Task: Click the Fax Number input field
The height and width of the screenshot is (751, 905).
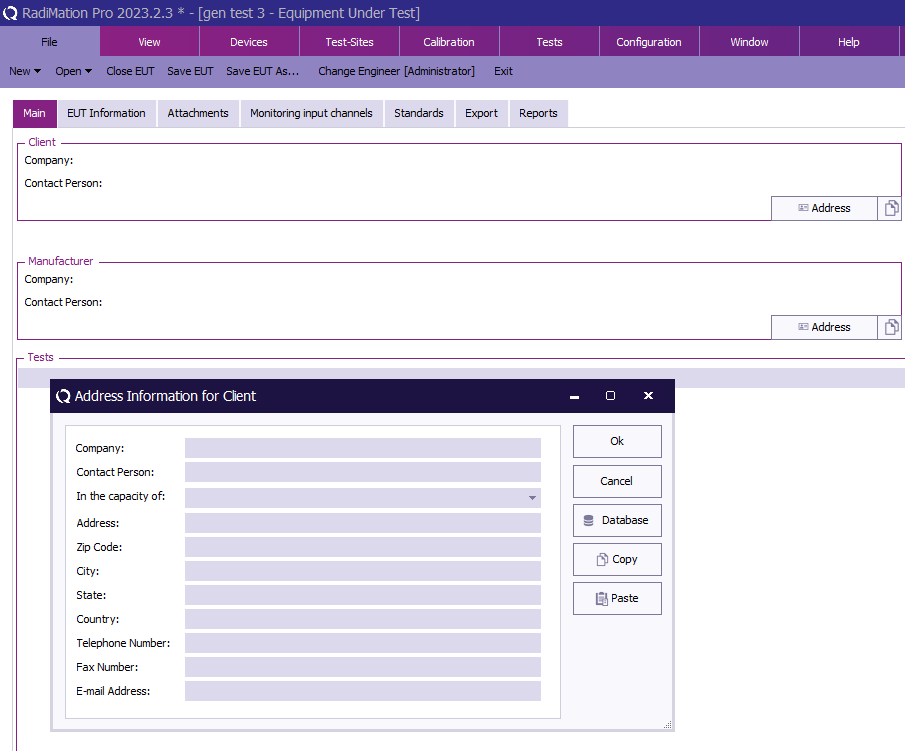Action: 362,667
